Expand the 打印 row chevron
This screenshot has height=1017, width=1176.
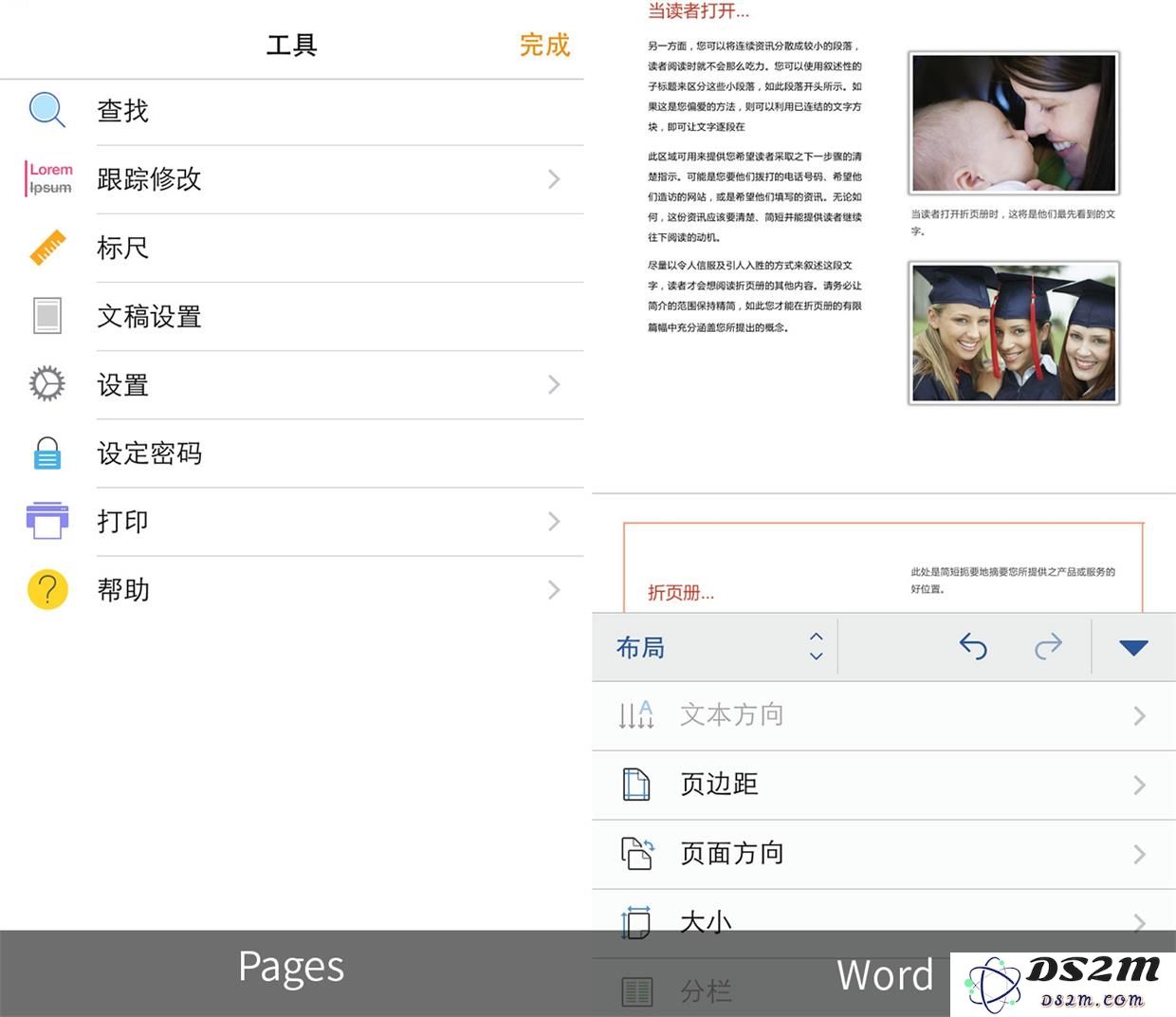(554, 521)
